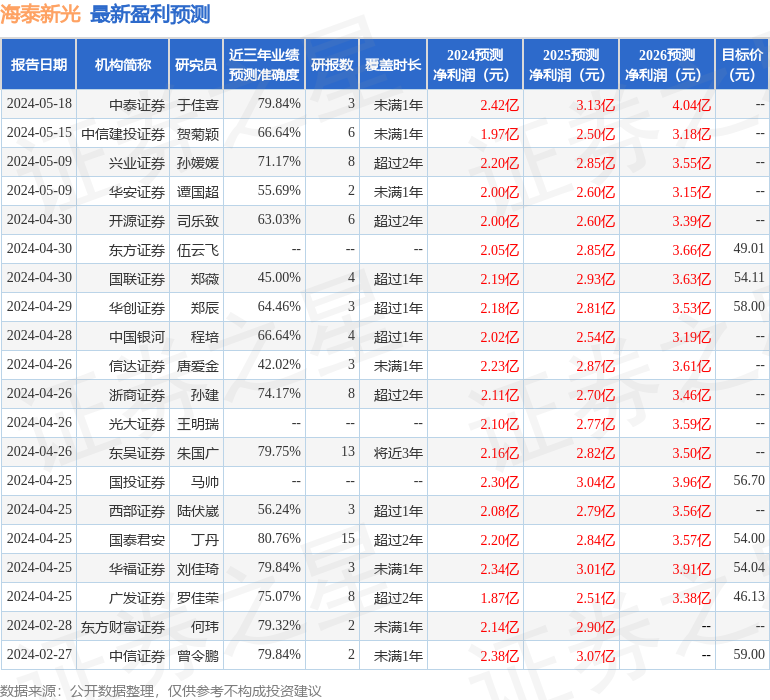Click the 3.07亿 forecast value
The width and height of the screenshot is (770, 700).
coord(595,655)
